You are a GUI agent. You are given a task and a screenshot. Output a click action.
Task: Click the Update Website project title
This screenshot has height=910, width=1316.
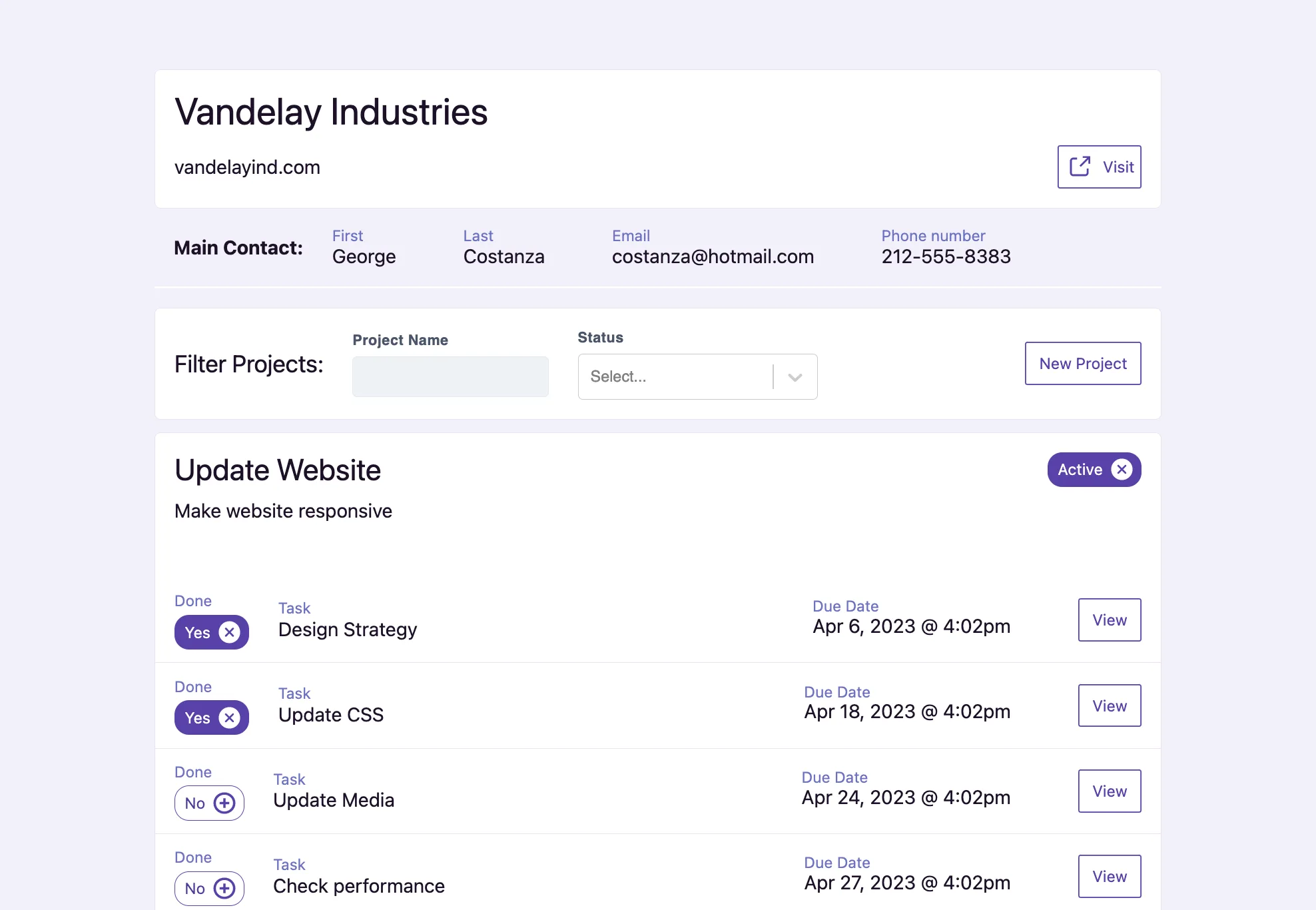pos(278,470)
